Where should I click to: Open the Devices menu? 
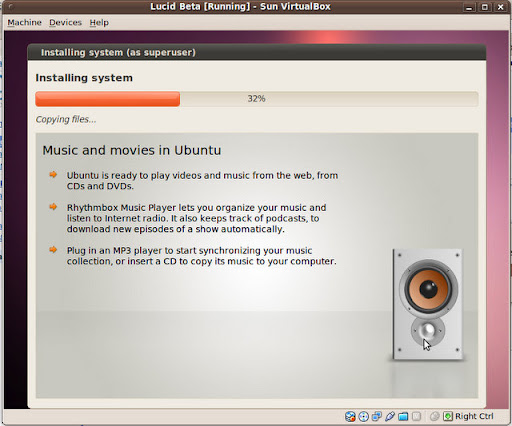pyautogui.click(x=65, y=22)
